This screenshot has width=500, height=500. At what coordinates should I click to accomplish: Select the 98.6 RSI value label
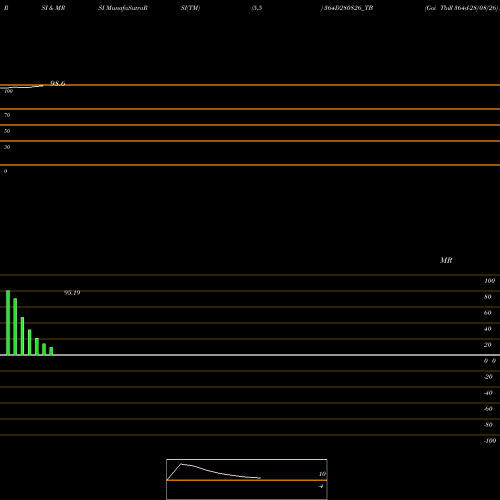(58, 83)
